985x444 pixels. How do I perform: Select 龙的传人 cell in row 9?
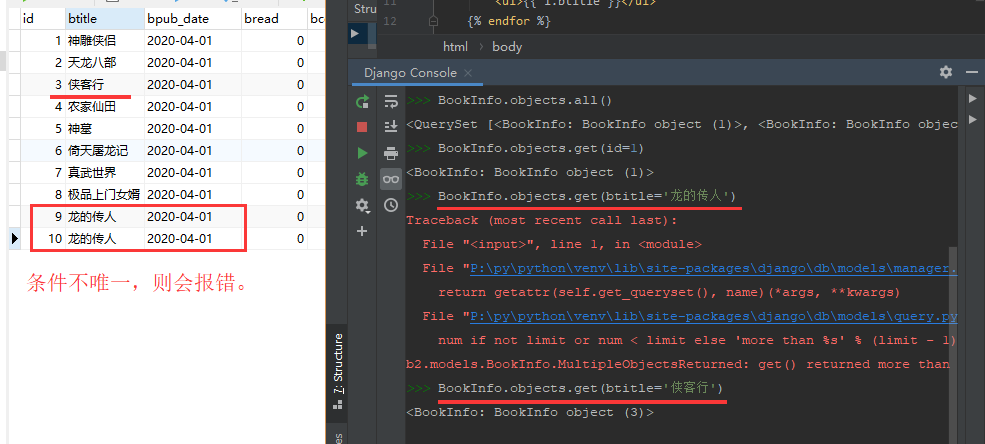[105, 217]
